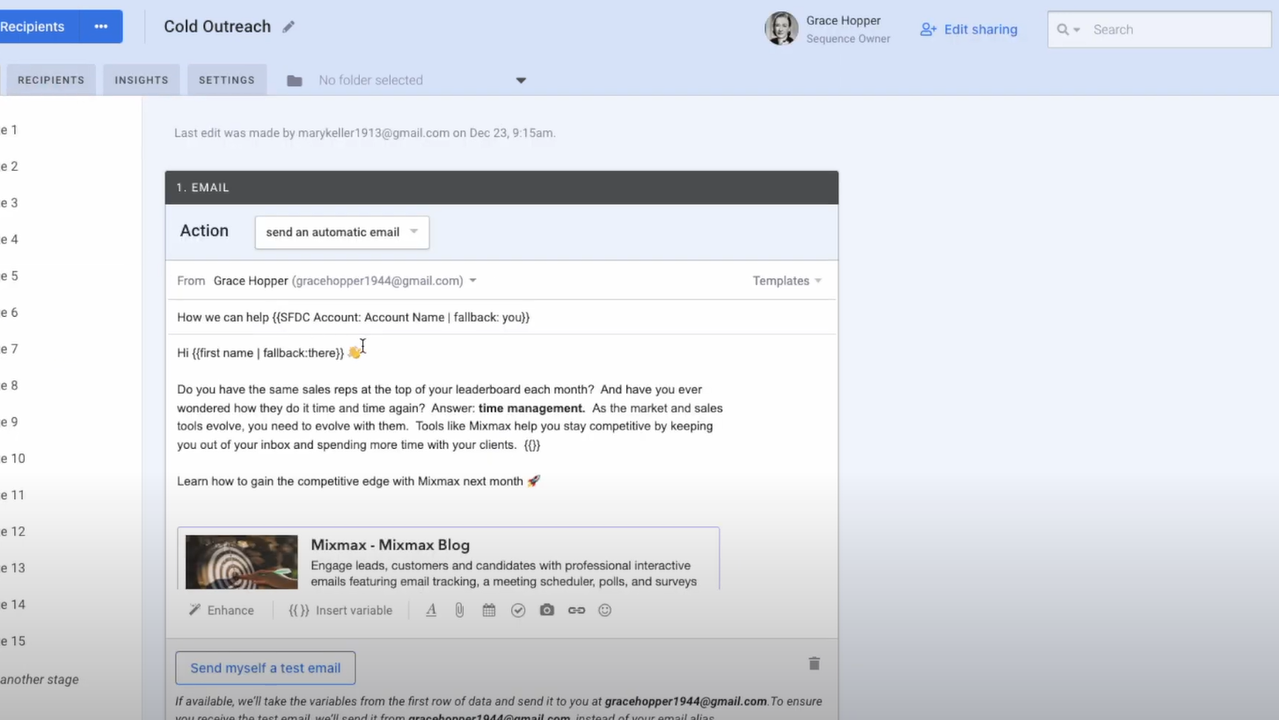Open the Settings tab
1279x720 pixels.
point(226,80)
